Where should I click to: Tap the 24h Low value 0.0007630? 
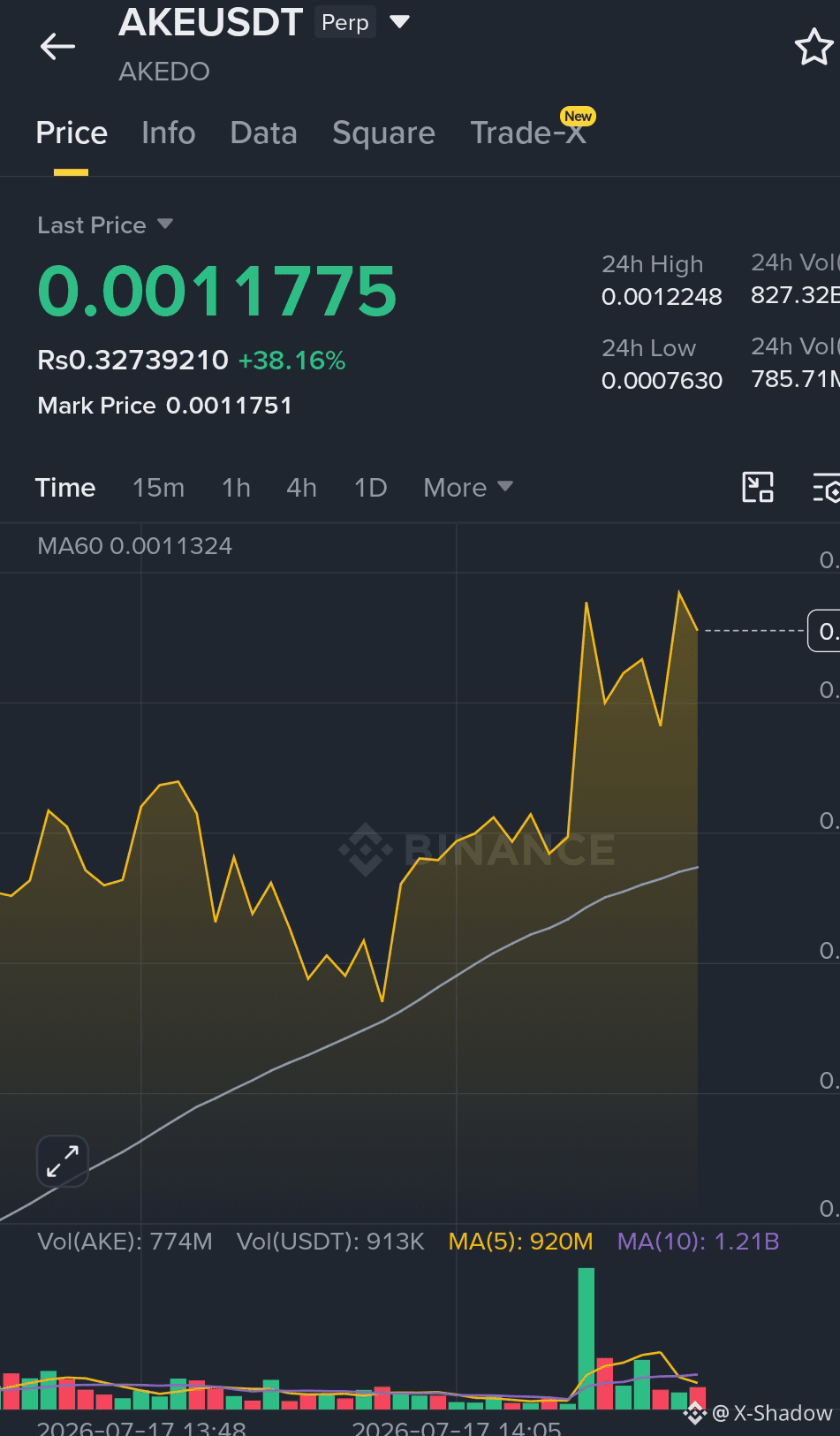(x=662, y=380)
